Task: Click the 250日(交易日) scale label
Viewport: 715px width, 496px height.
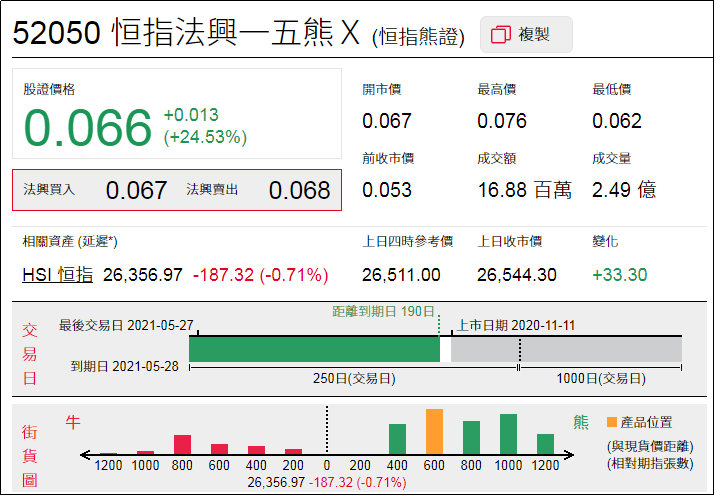Action: tap(354, 378)
